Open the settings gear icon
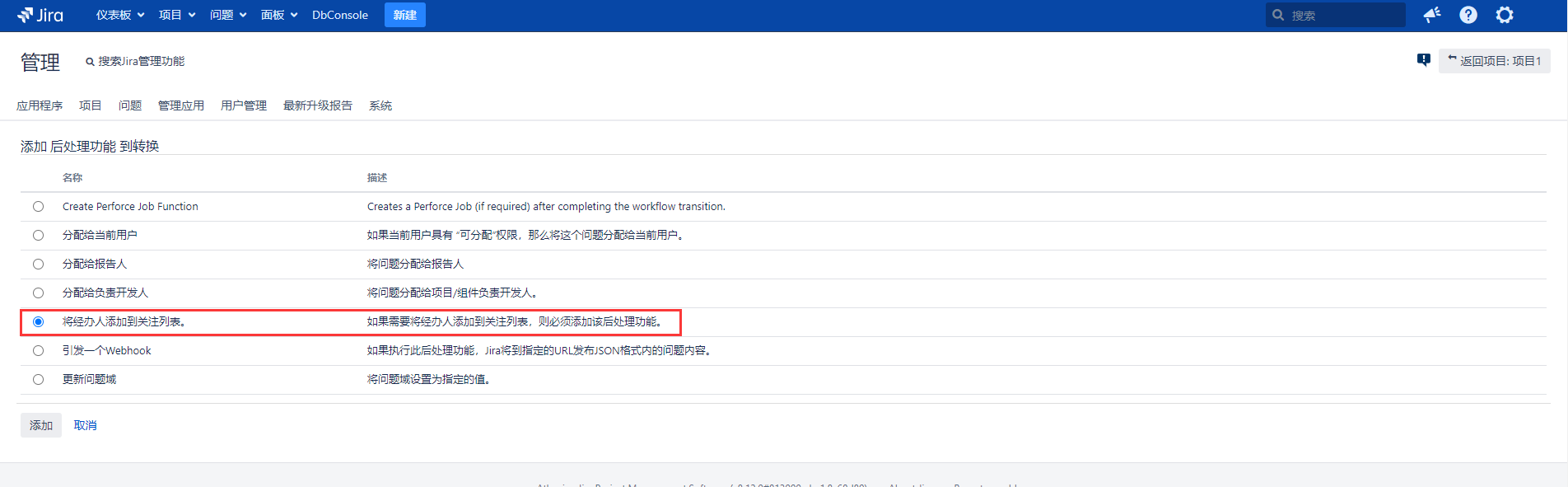The width and height of the screenshot is (1568, 487). [1505, 15]
